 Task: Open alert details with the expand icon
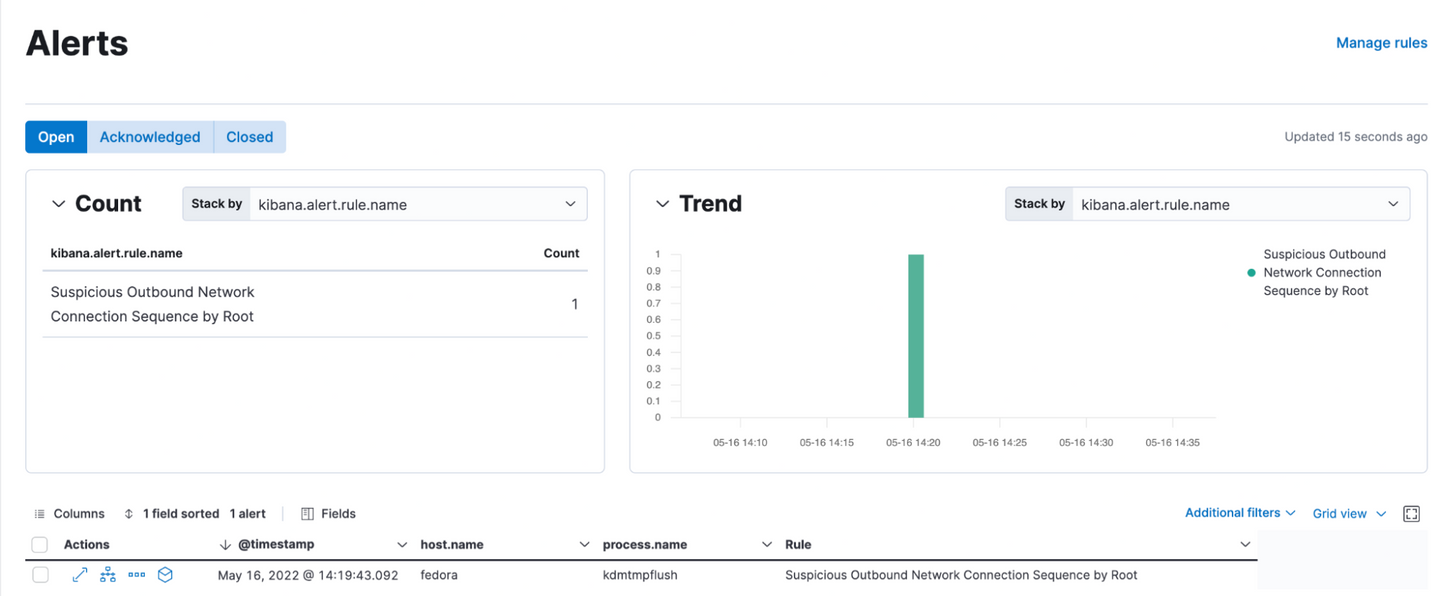80,575
